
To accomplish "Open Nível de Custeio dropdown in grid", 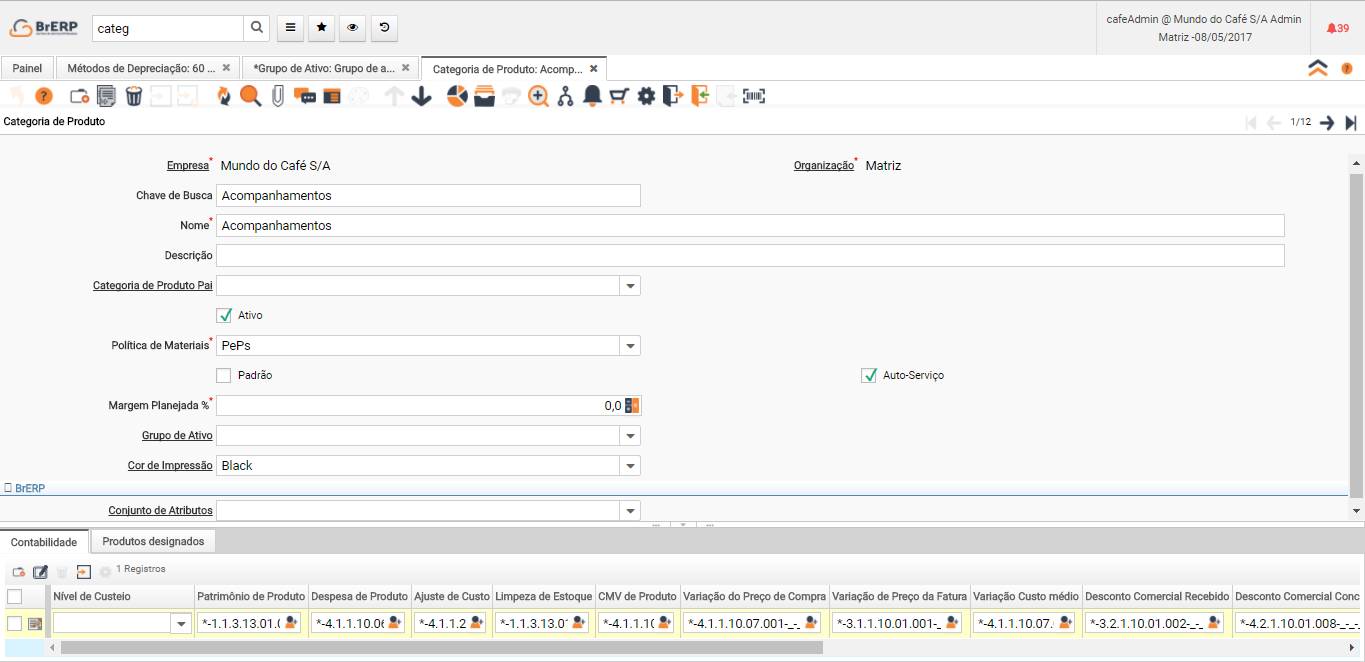I will (181, 624).
